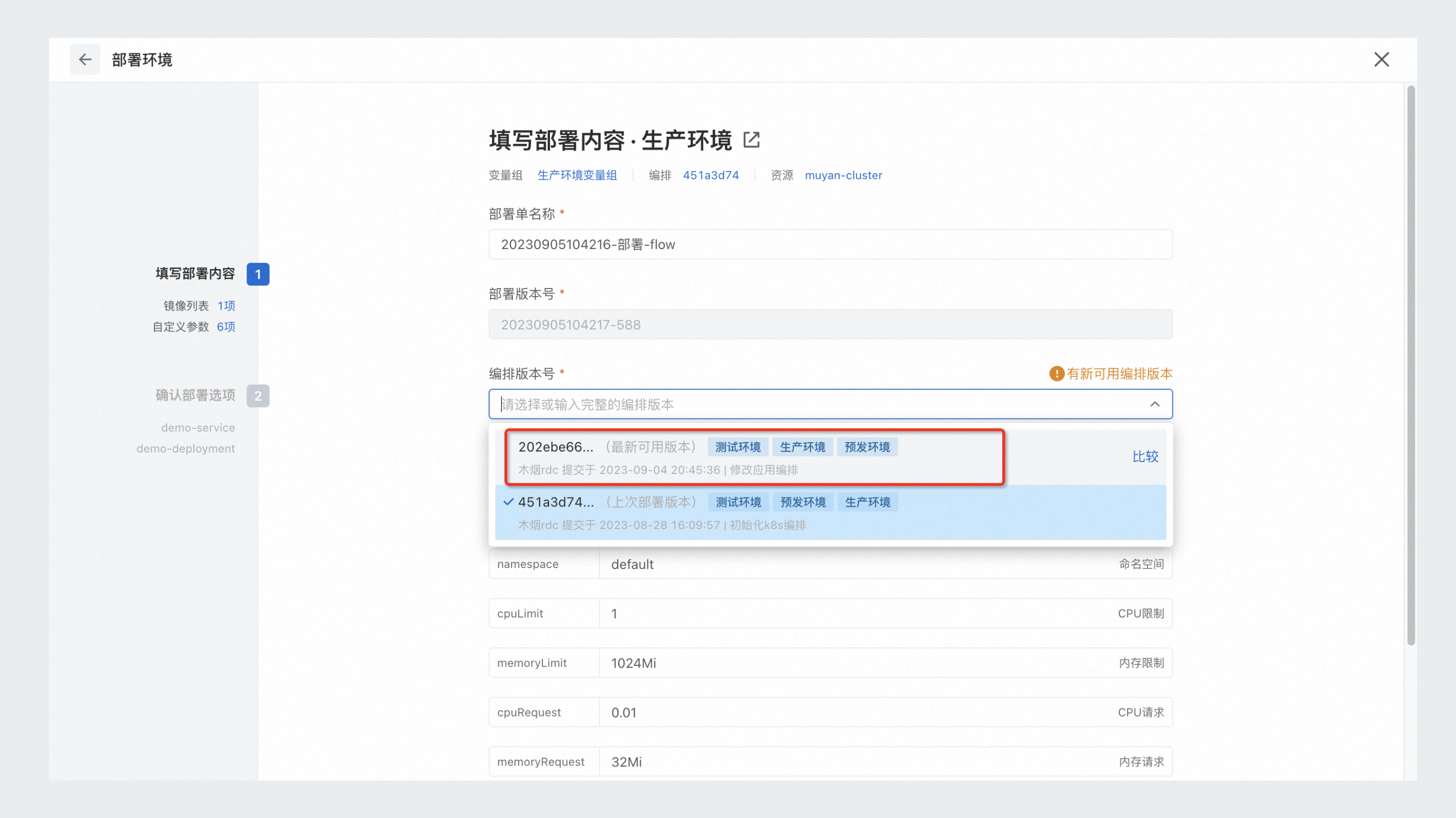The height and width of the screenshot is (818, 1456).
Task: Click the disabled 部署版本号 field
Action: [x=830, y=324]
